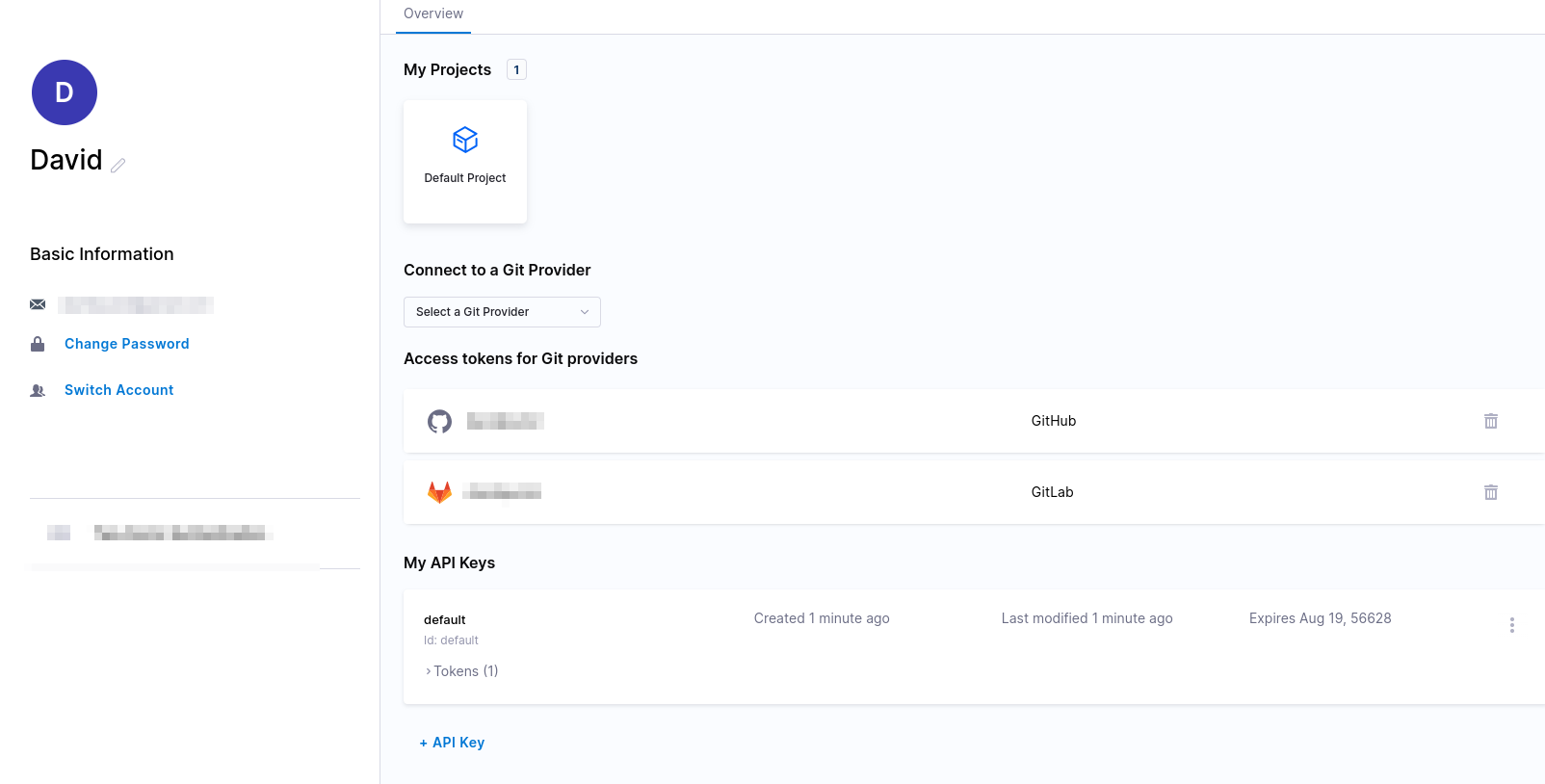Click the blue D avatar circle
Image resolution: width=1545 pixels, height=784 pixels.
point(65,92)
